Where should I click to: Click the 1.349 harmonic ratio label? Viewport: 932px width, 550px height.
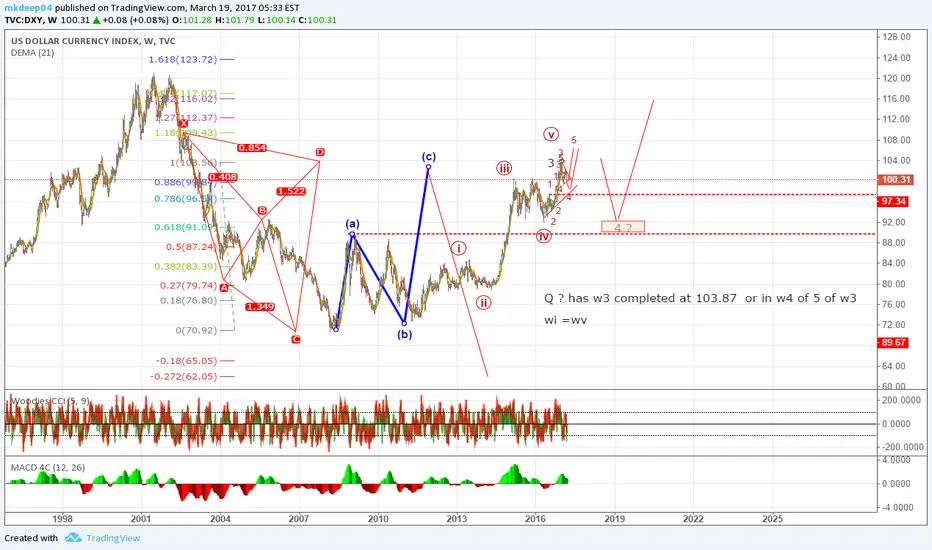coord(260,307)
